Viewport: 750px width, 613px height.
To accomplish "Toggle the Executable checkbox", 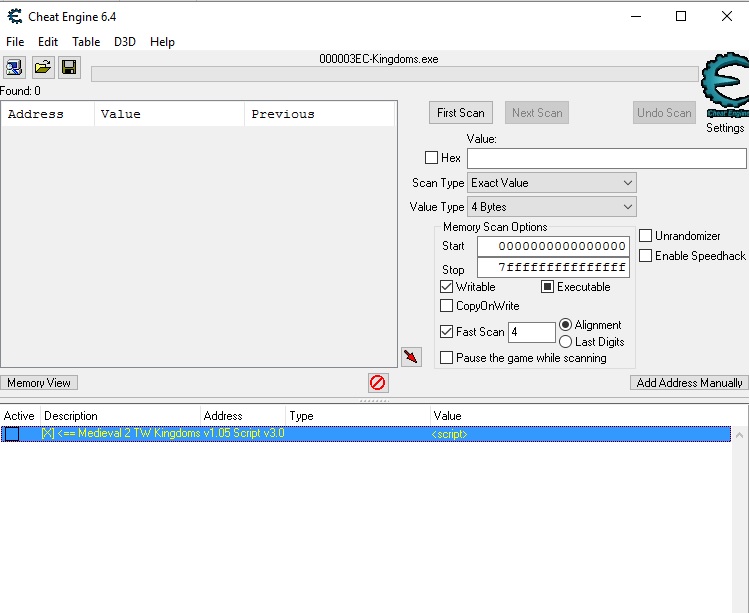I will (x=547, y=286).
